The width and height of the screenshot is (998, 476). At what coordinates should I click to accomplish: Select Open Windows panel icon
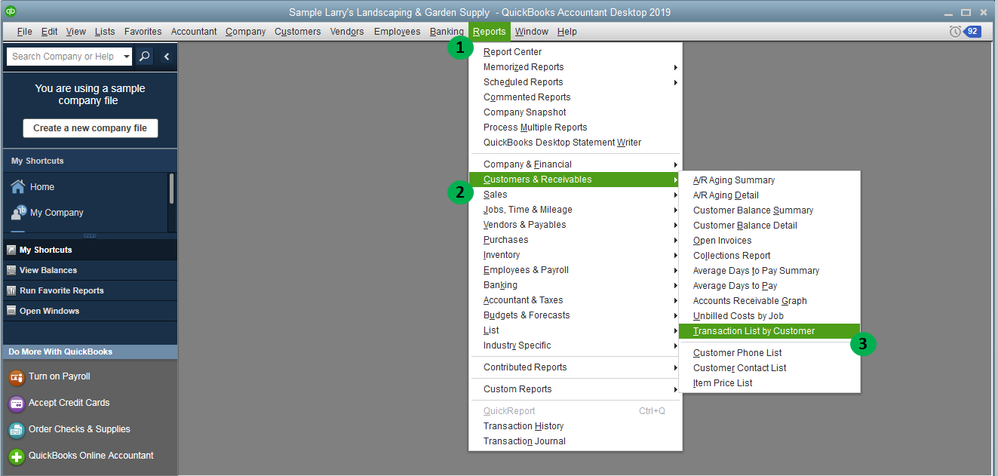coord(11,311)
